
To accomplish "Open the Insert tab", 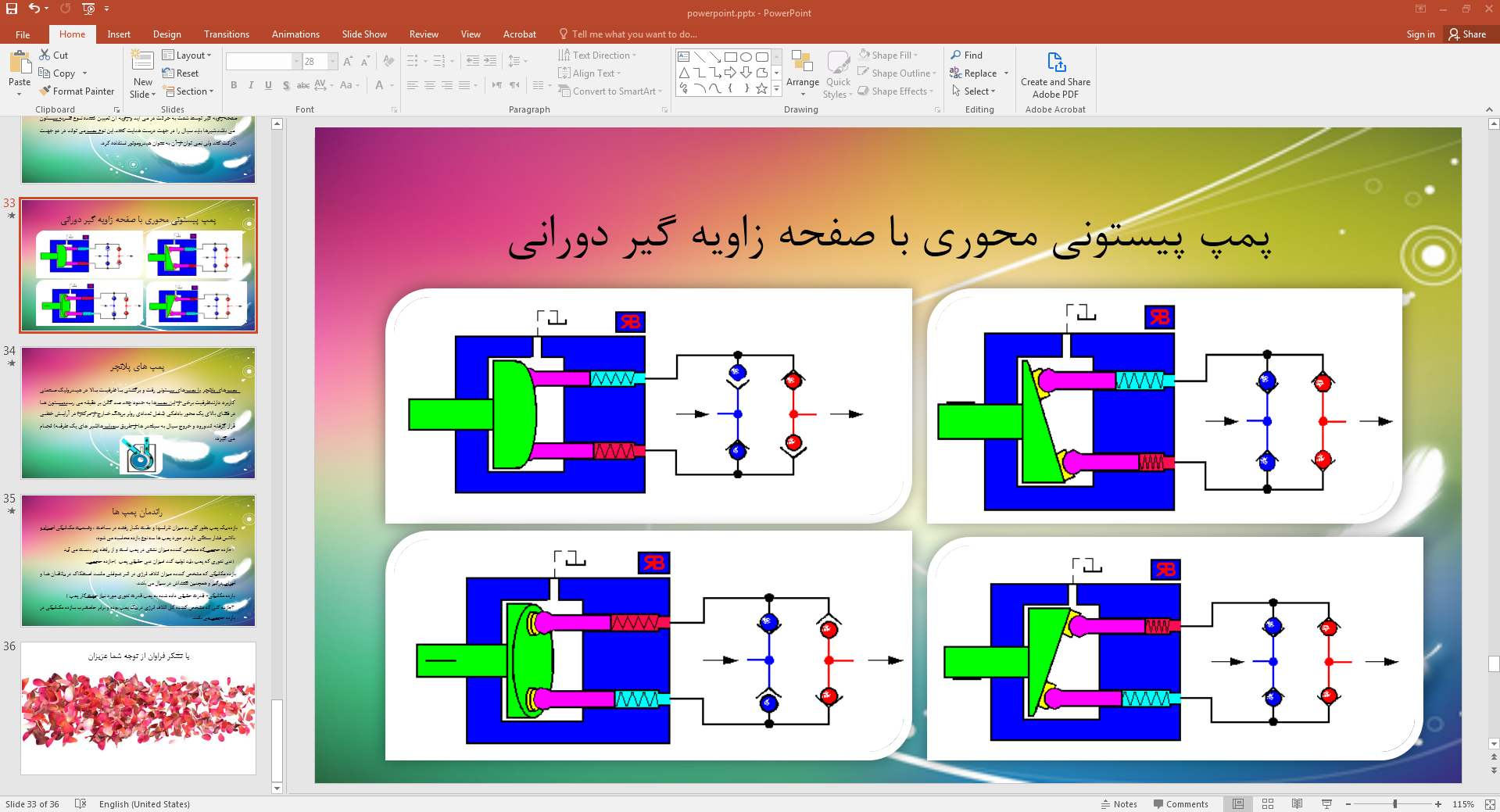I will tap(119, 34).
